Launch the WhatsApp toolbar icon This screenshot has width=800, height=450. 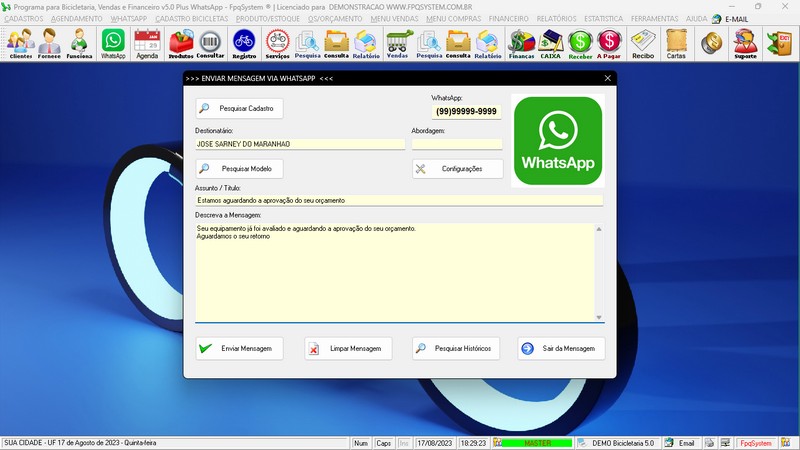coord(113,44)
